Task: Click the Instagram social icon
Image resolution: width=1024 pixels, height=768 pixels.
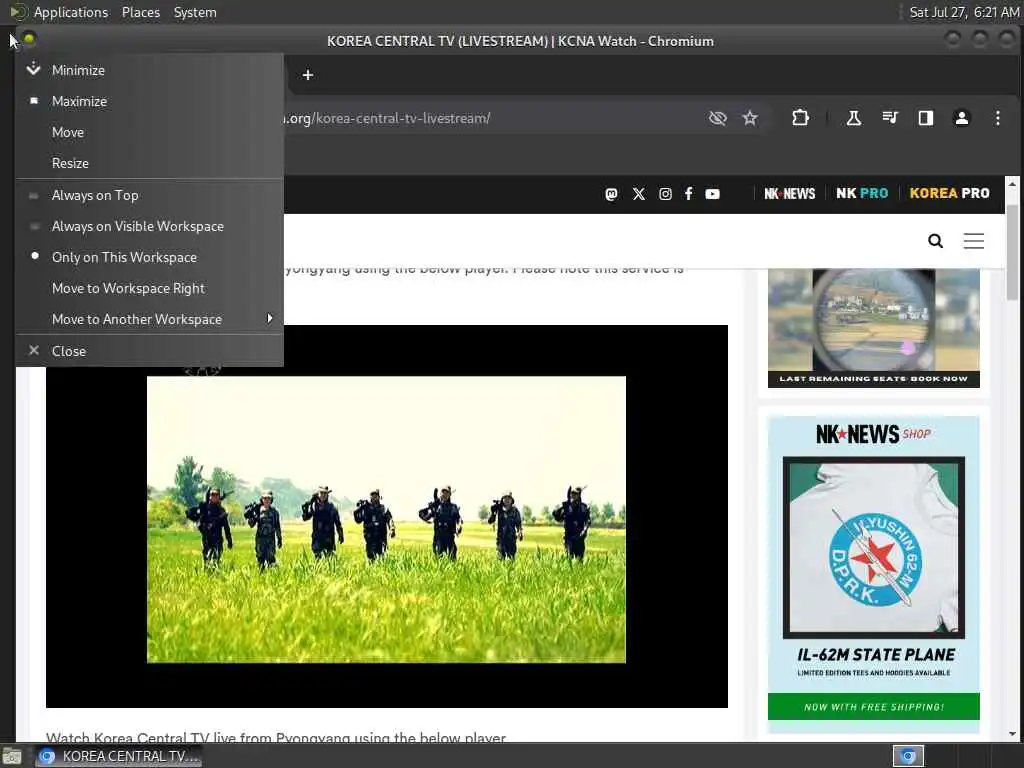Action: [665, 194]
